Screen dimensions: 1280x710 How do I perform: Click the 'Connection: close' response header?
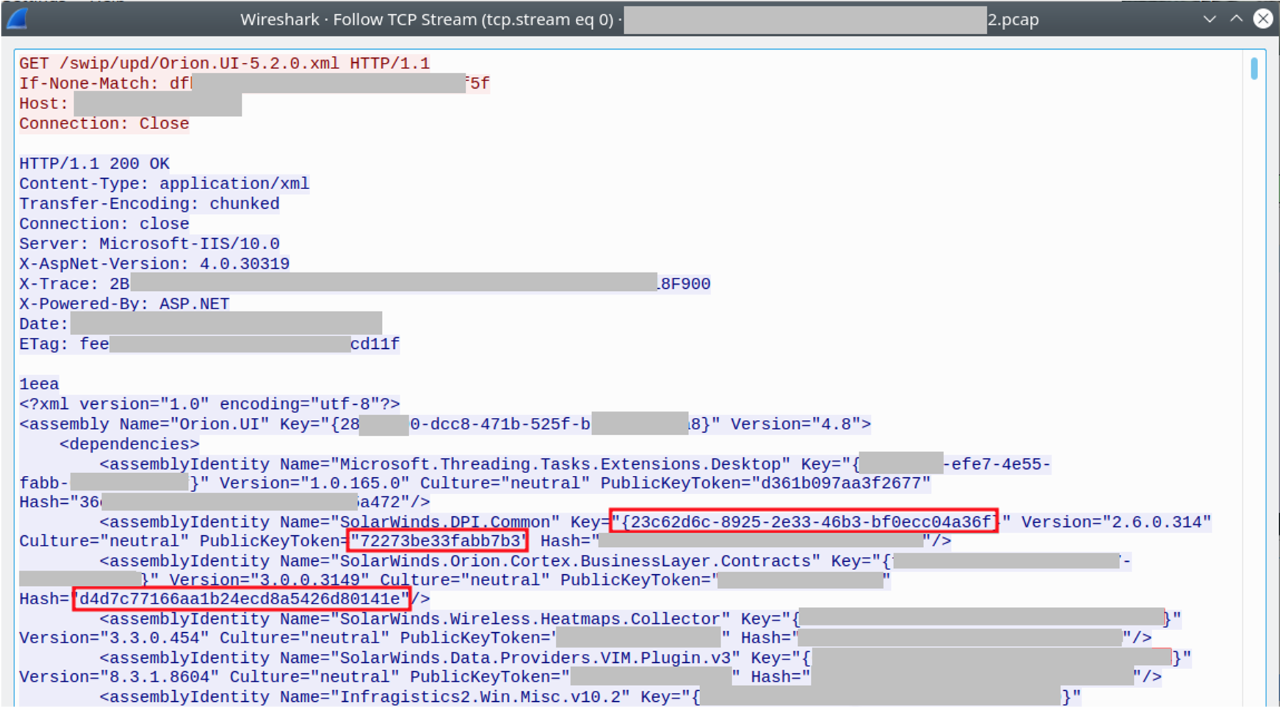[x=104, y=224]
